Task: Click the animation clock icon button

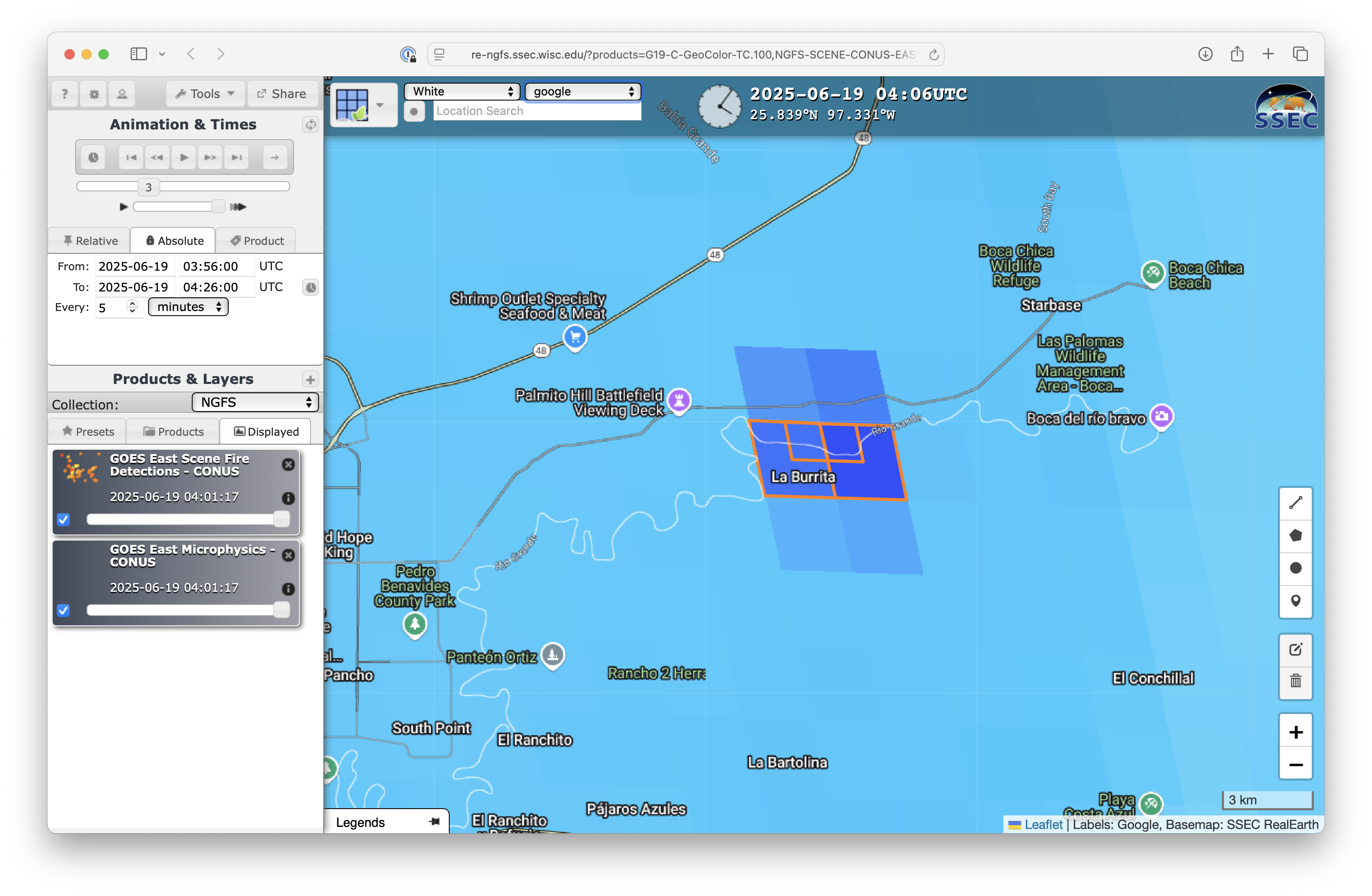Action: [x=93, y=157]
